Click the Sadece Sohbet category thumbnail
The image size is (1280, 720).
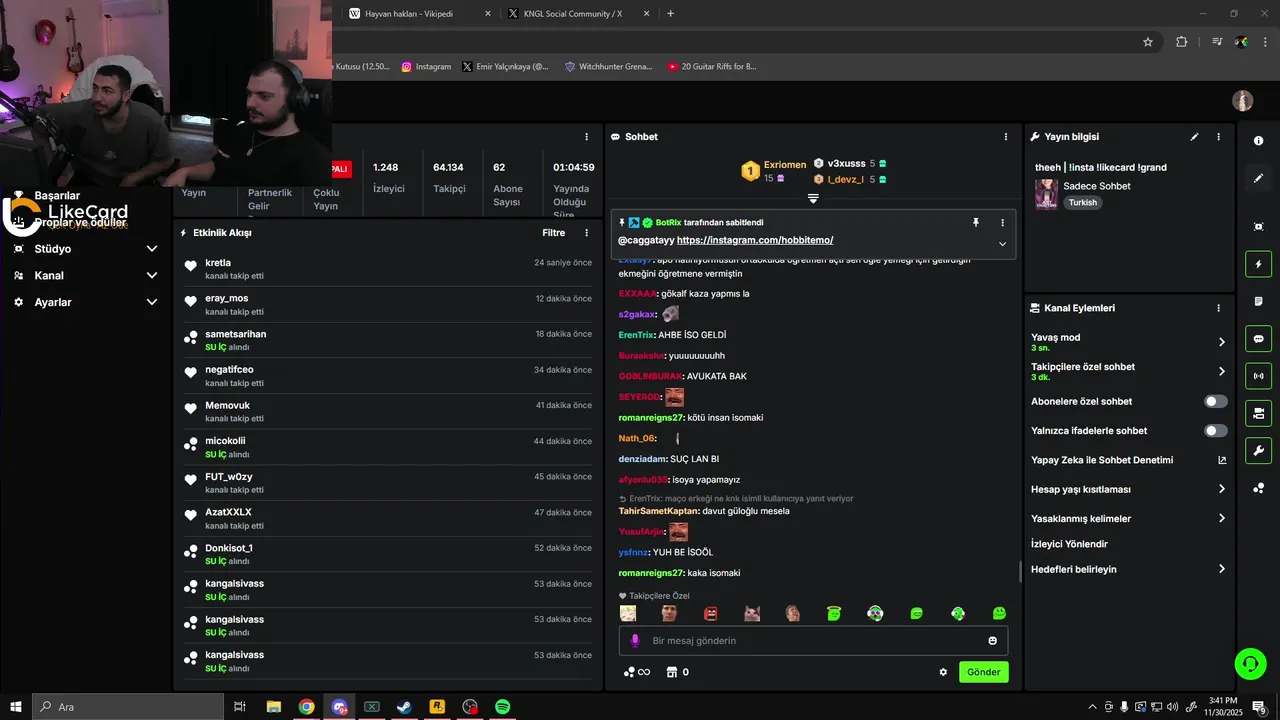(x=1046, y=194)
